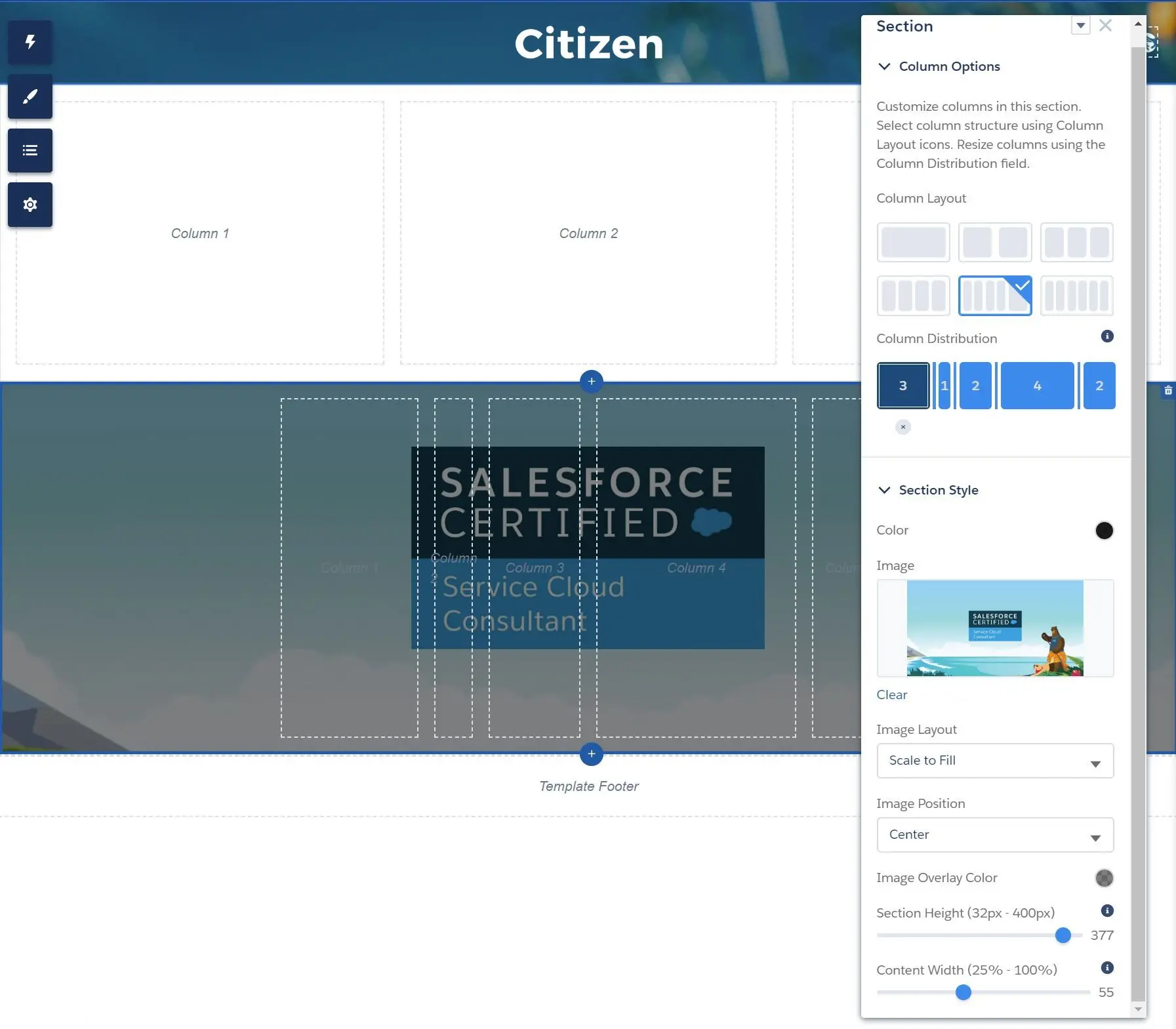Collapse the Section Style group

coord(884,490)
